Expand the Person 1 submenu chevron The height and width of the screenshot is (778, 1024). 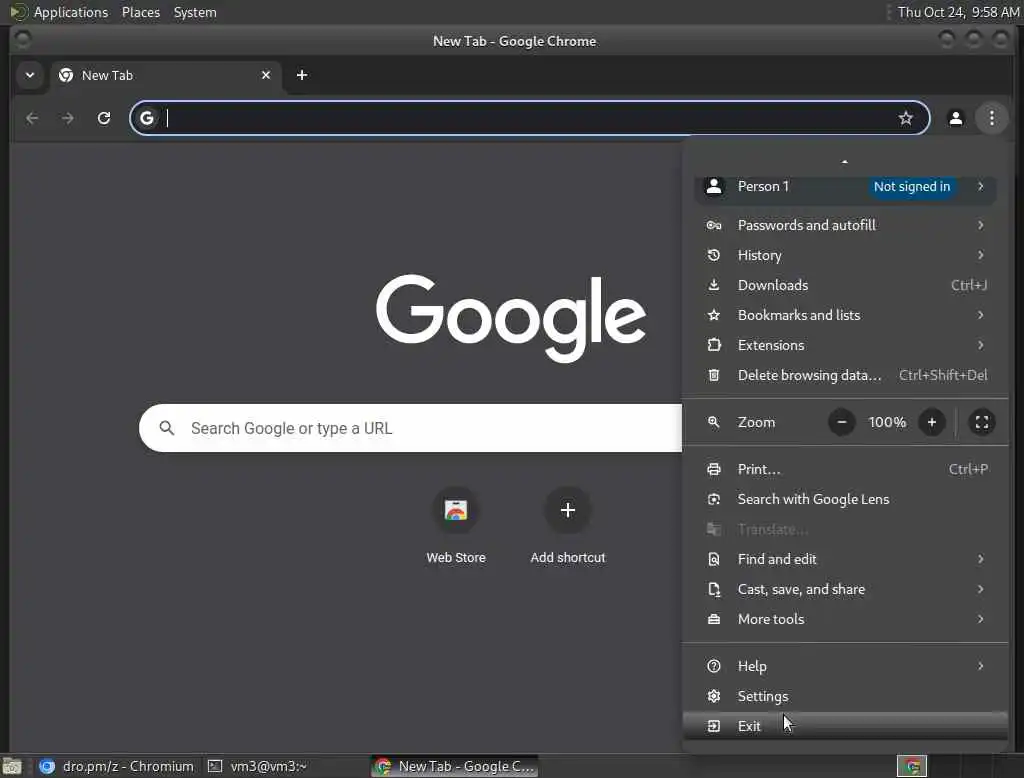(x=980, y=186)
